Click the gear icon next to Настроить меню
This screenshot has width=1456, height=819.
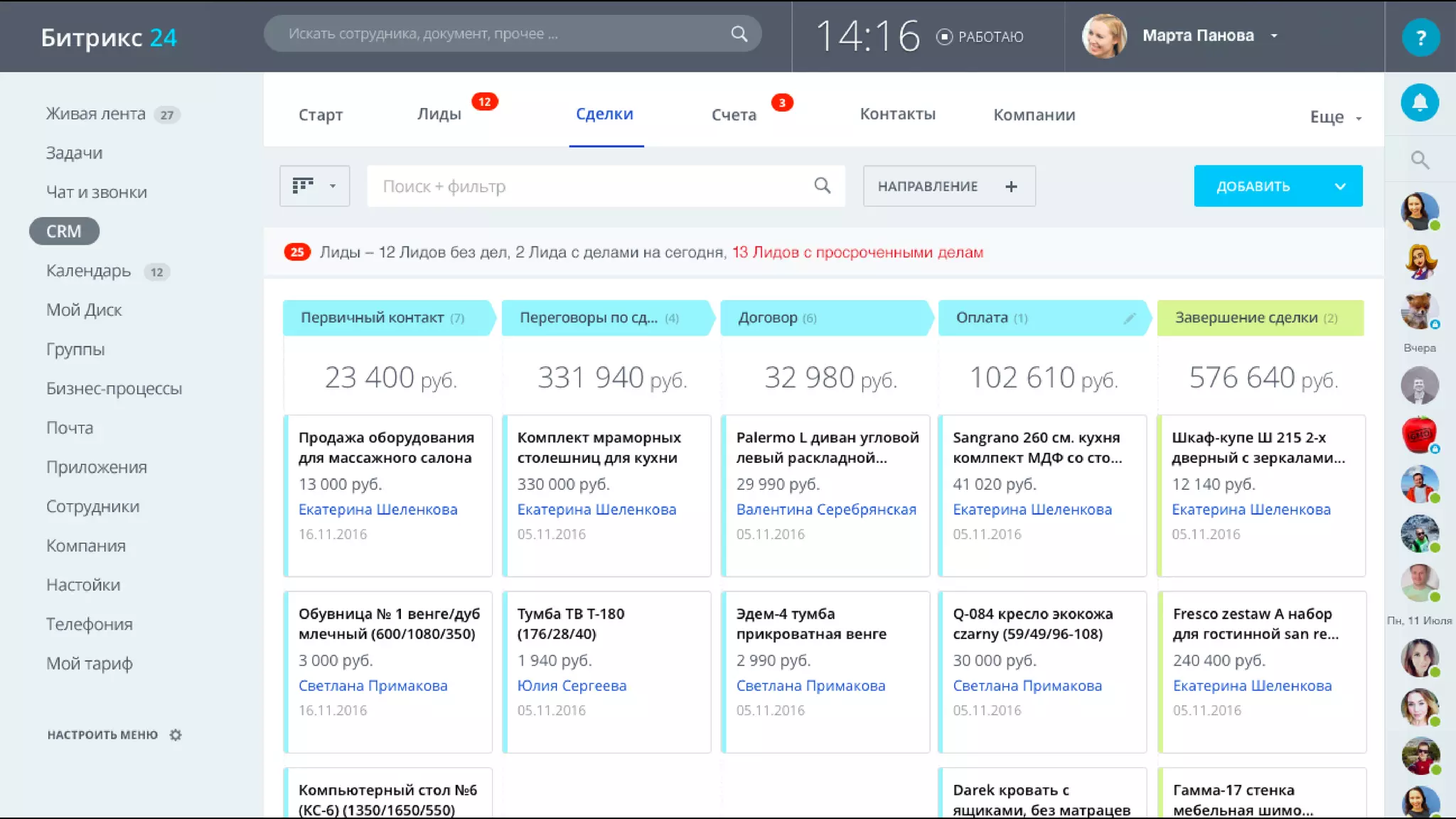[x=176, y=735]
